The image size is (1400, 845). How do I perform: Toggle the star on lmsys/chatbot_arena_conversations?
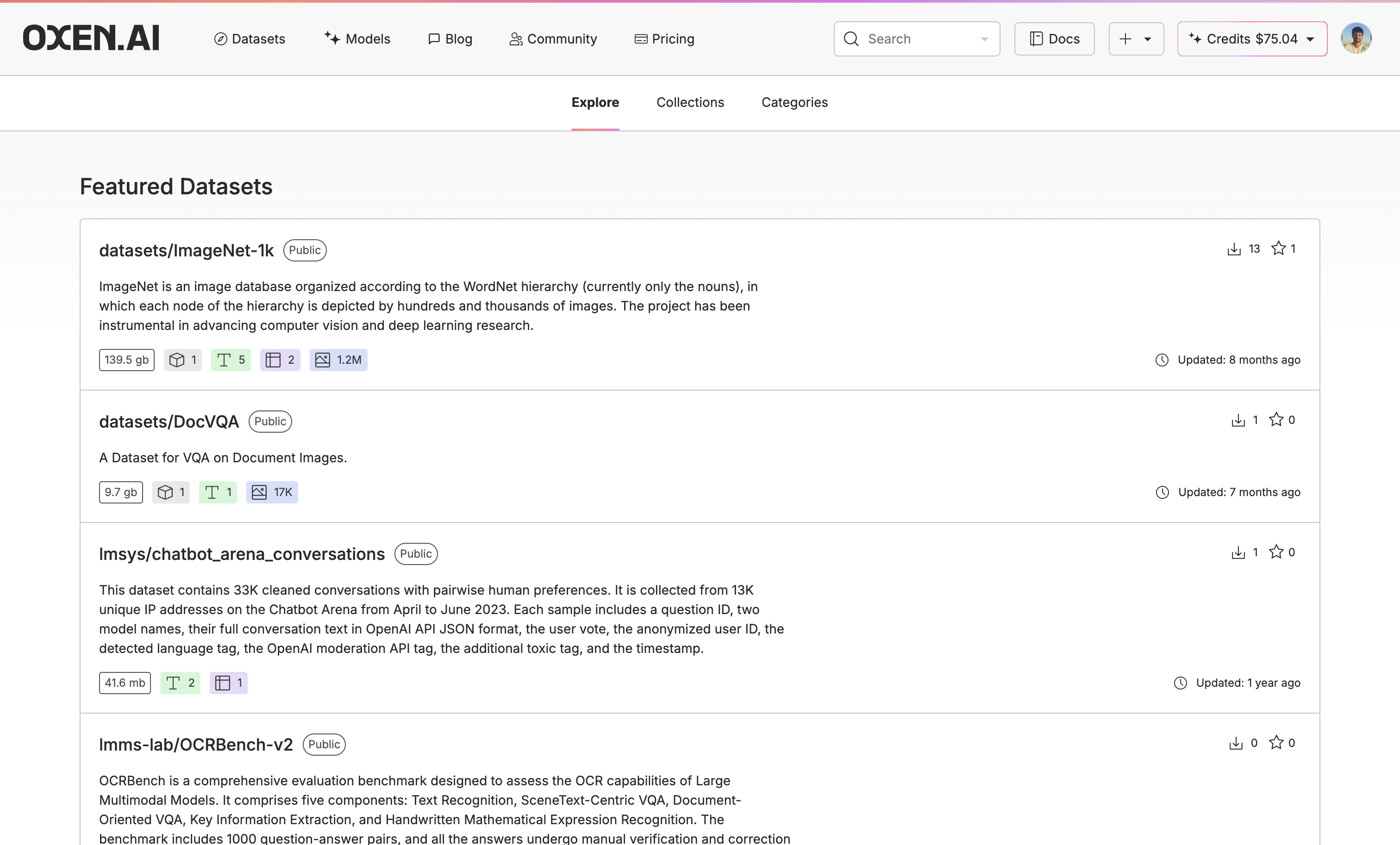point(1276,552)
